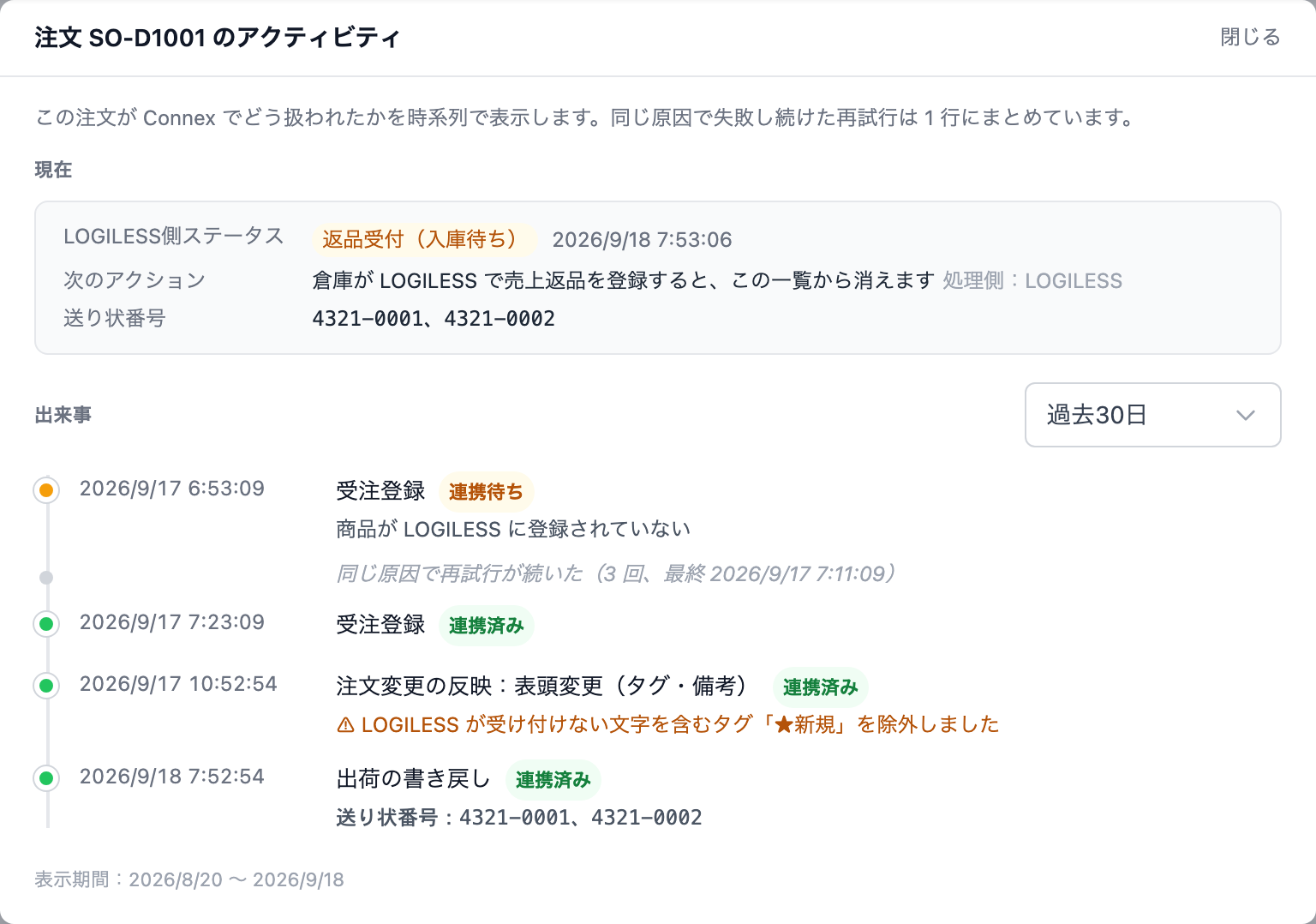Viewport: 1316px width, 924px height.
Task: Click the 出荷の書き戻し event title
Action: (413, 779)
